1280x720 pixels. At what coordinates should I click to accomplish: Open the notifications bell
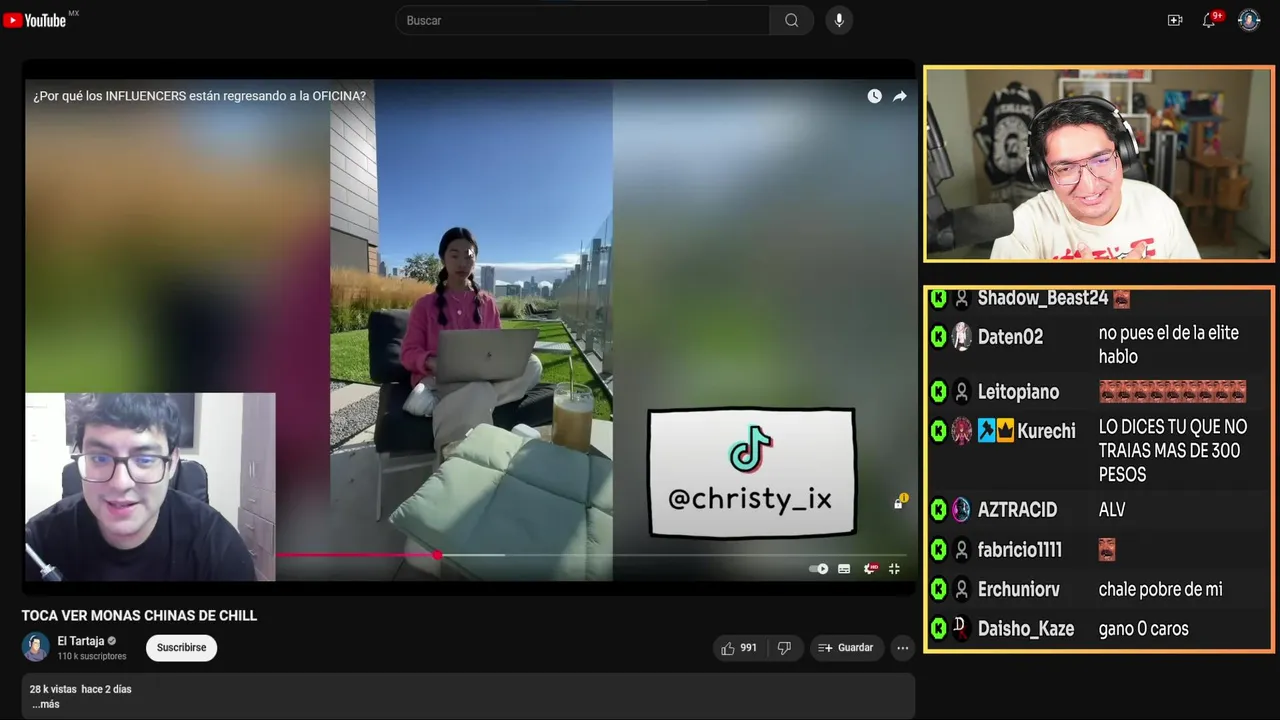1209,20
